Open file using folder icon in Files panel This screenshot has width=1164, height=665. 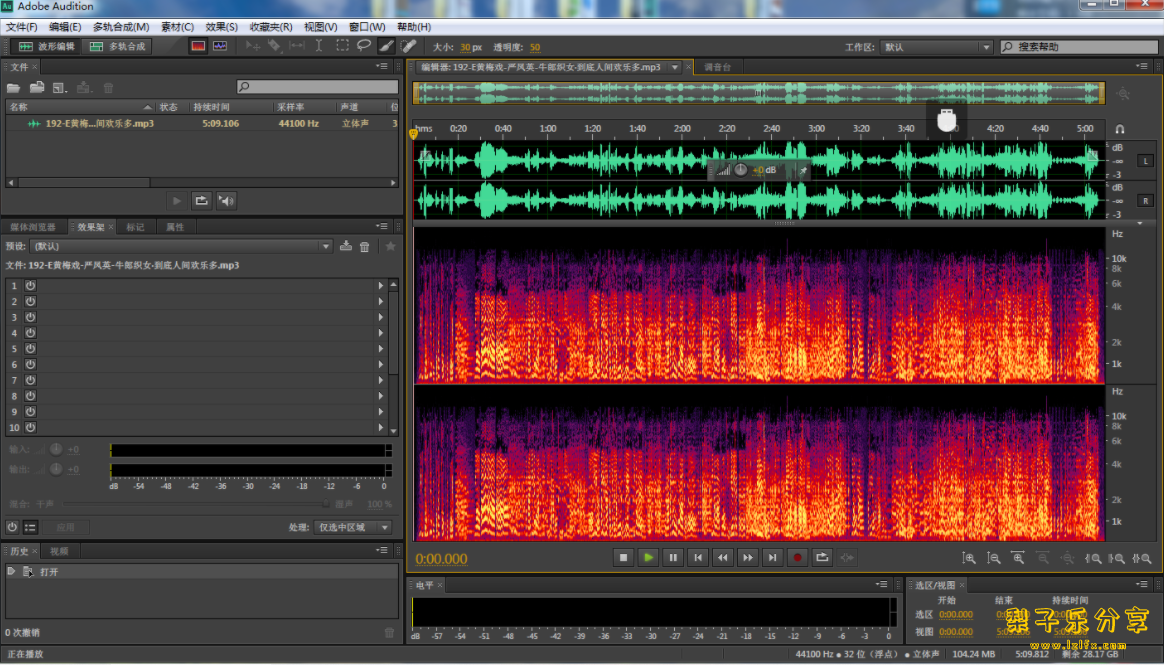click(x=13, y=88)
